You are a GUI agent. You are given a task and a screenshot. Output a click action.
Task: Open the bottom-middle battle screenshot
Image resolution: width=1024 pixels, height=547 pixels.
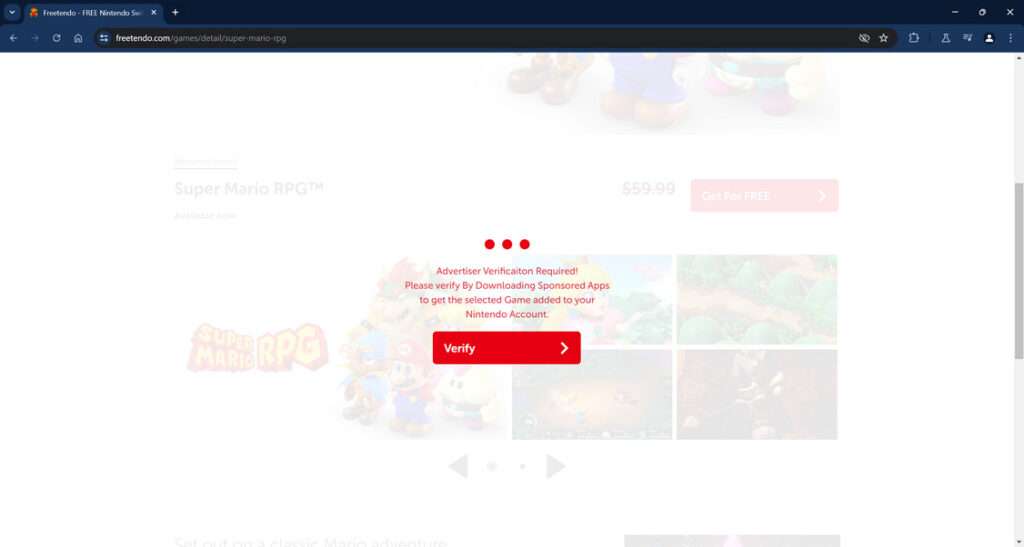click(592, 394)
